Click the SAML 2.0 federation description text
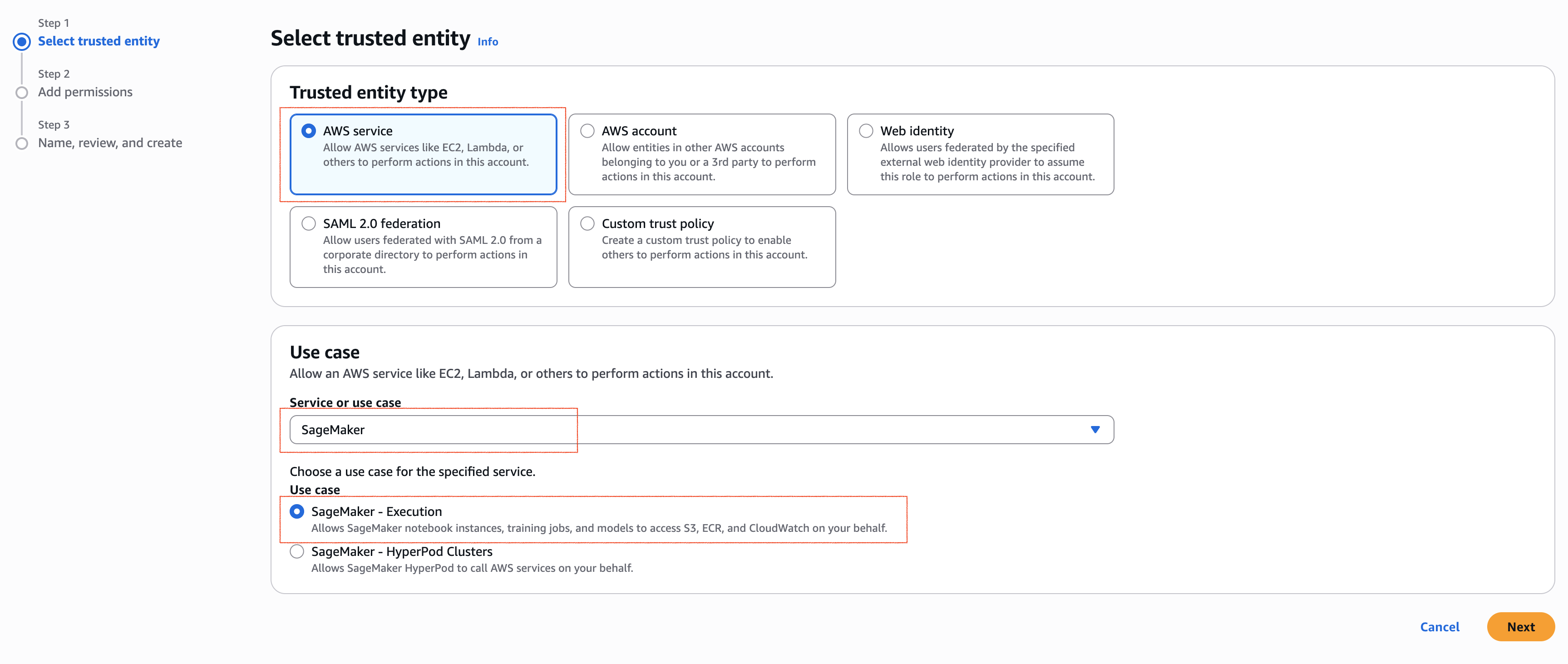The width and height of the screenshot is (1568, 664). [432, 255]
